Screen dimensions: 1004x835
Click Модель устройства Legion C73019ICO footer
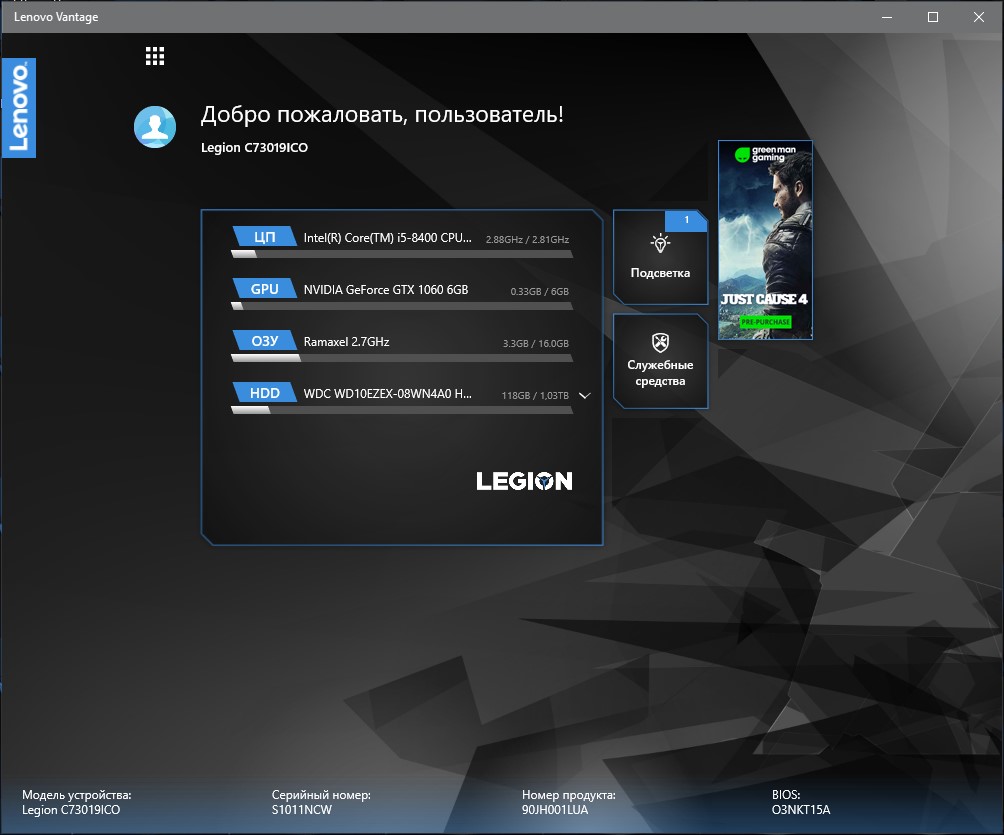(76, 802)
